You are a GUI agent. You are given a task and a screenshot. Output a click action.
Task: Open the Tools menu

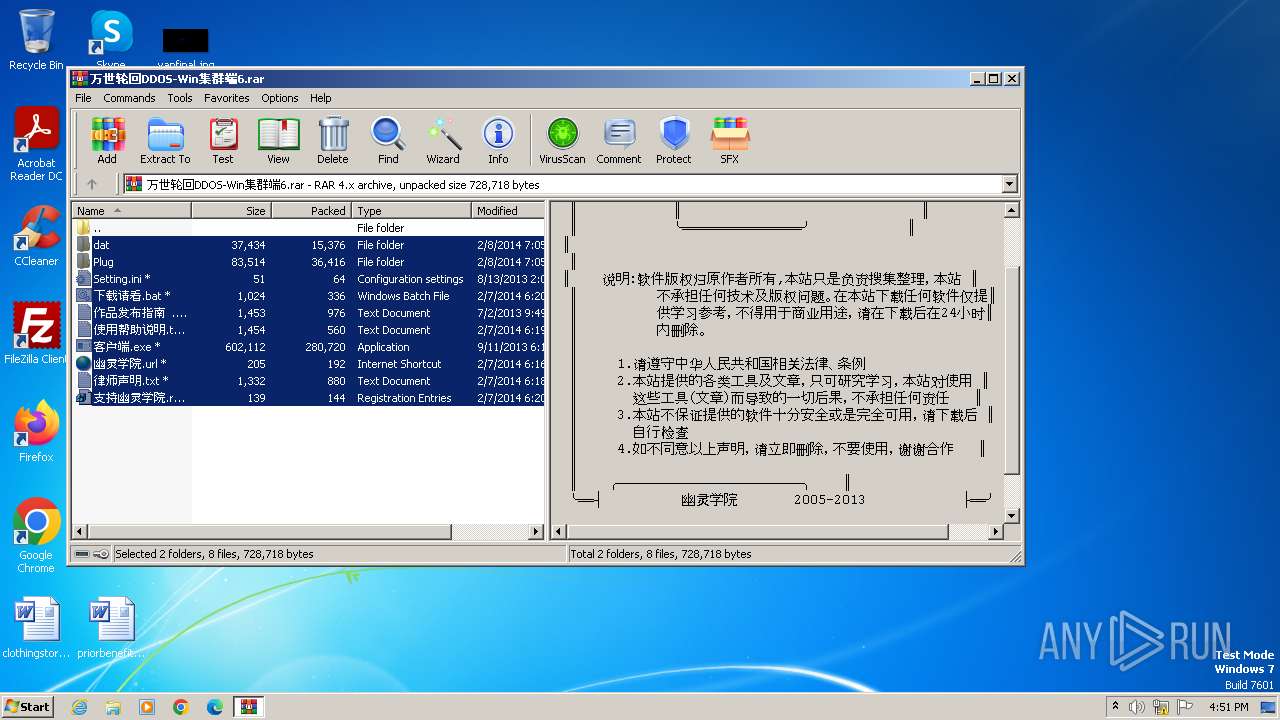(180, 98)
